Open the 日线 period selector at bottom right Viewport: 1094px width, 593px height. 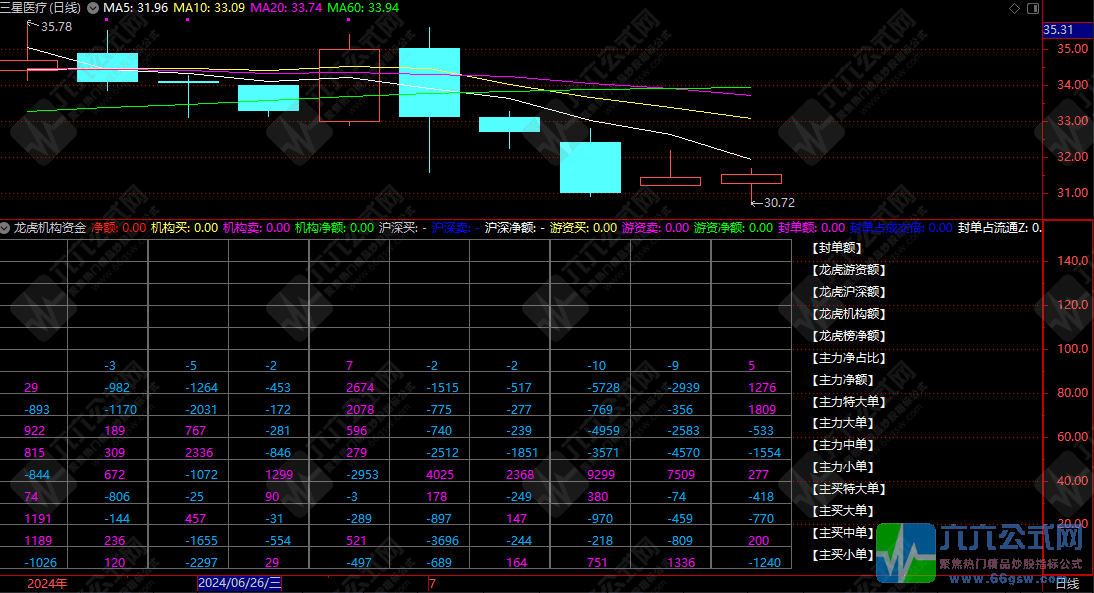coord(1067,584)
